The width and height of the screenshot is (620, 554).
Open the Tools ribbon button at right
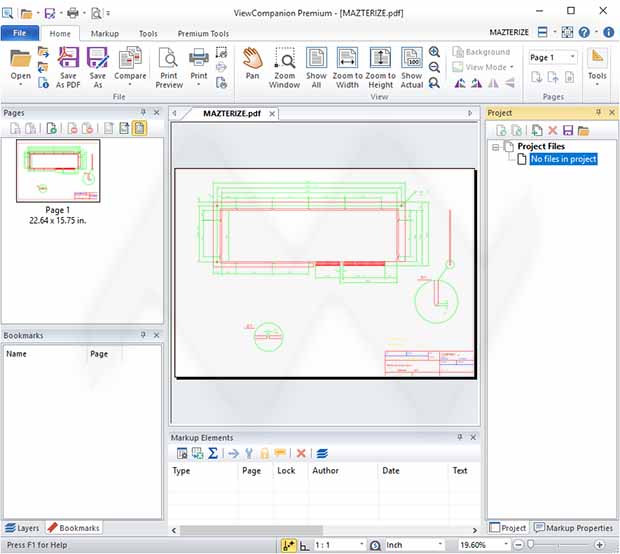pyautogui.click(x=597, y=67)
